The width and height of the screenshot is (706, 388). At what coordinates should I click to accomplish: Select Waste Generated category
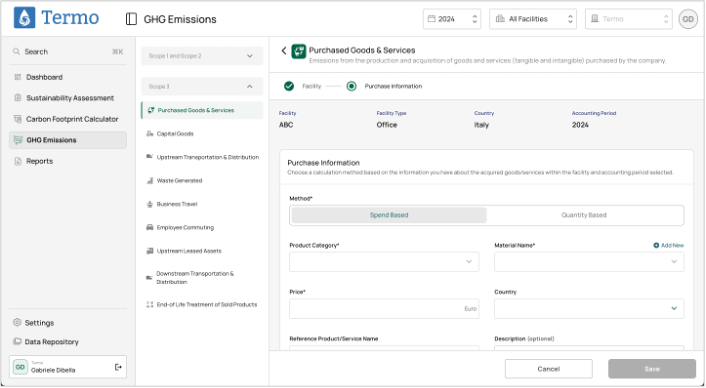click(x=202, y=180)
